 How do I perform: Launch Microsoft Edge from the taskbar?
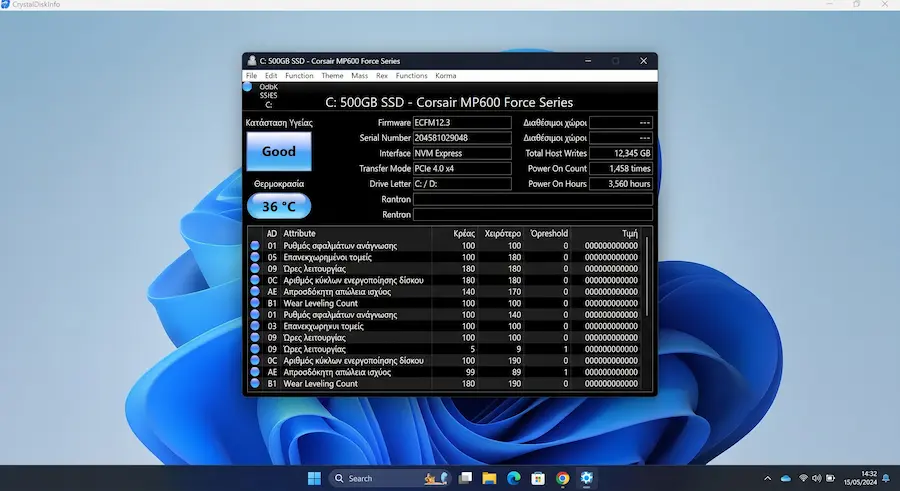[x=514, y=478]
